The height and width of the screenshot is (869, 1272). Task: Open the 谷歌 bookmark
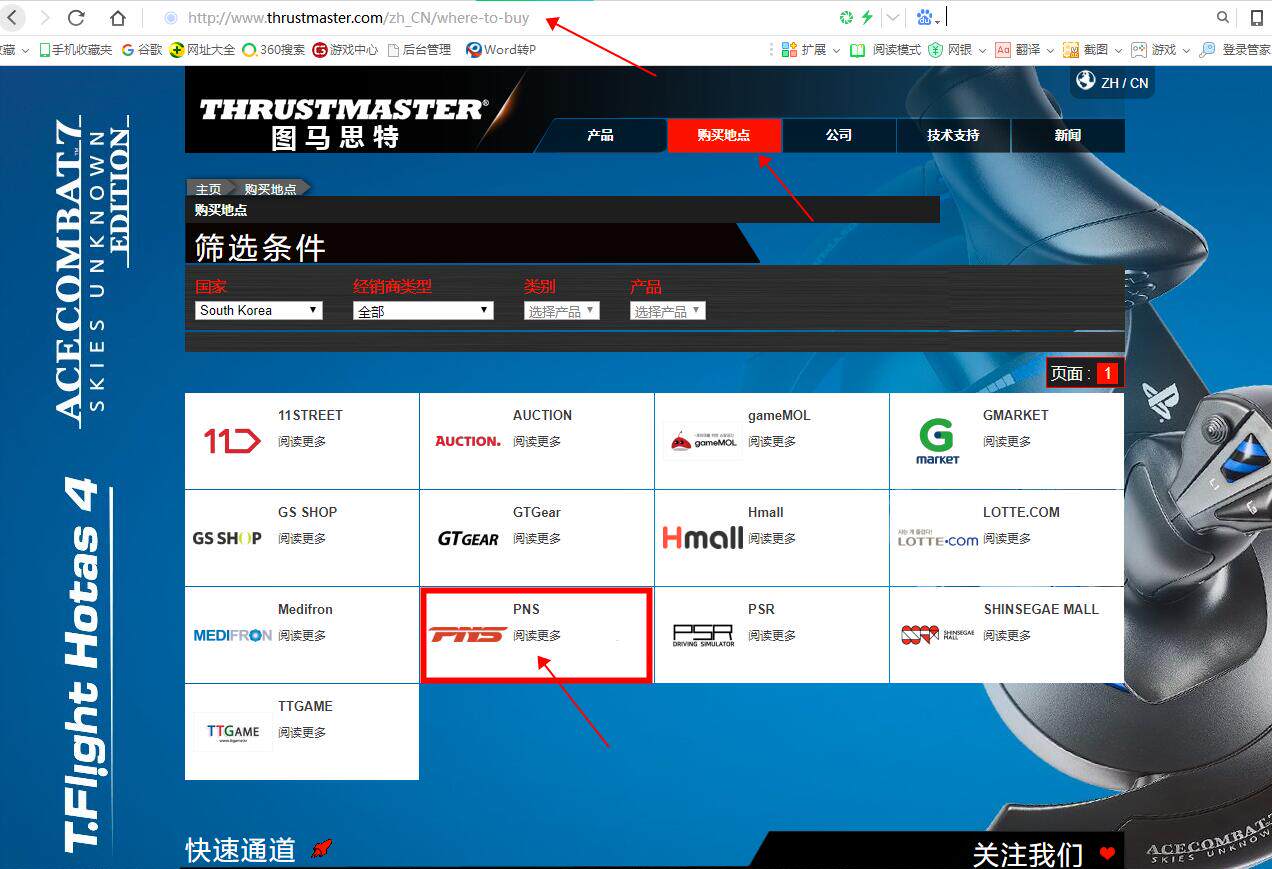pyautogui.click(x=141, y=49)
